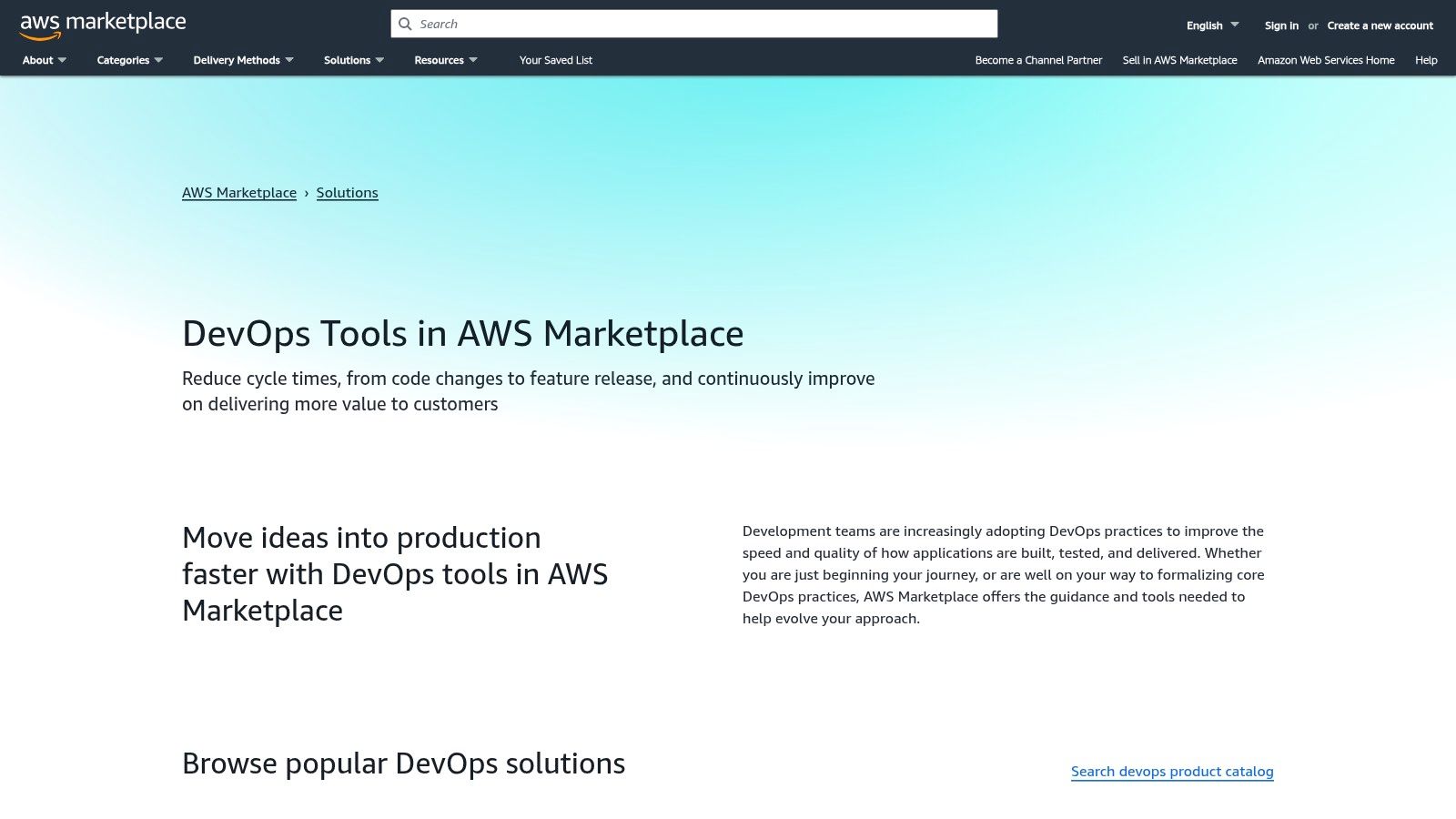1456x819 pixels.
Task: Click the search magnifier icon
Action: click(405, 24)
